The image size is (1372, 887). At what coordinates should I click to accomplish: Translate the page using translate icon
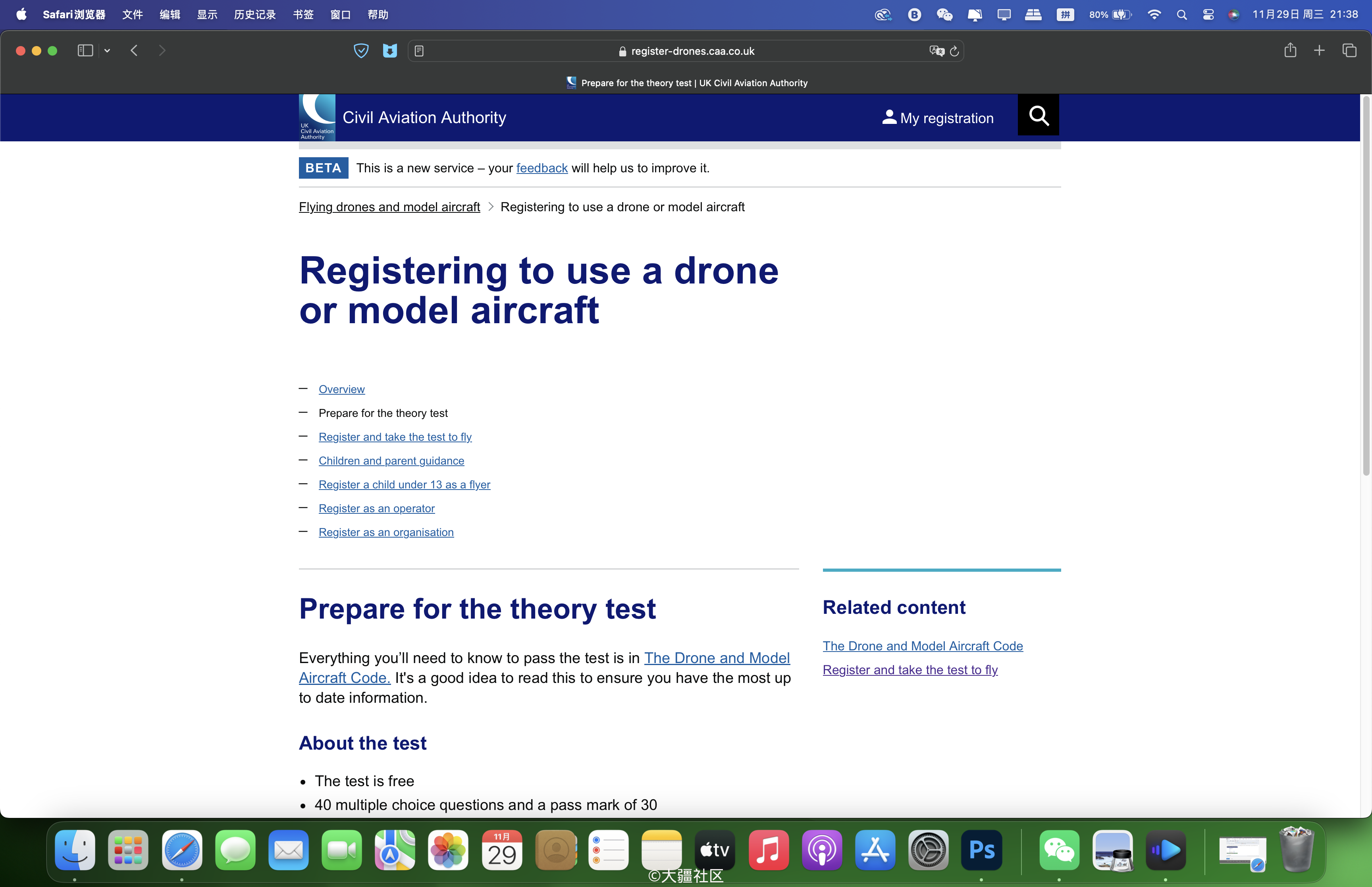937,51
